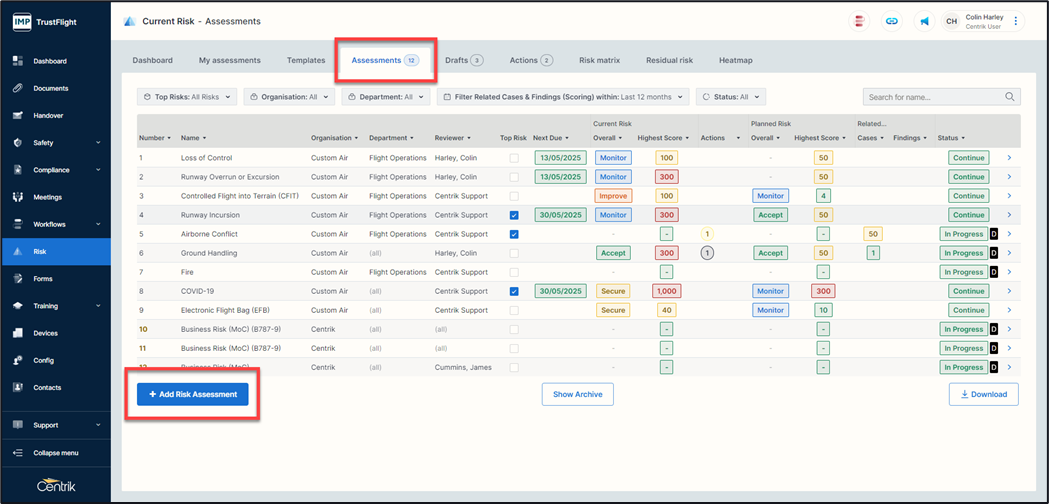Click the Add Risk Assessment button
This screenshot has width=1049, height=504.
tap(193, 394)
